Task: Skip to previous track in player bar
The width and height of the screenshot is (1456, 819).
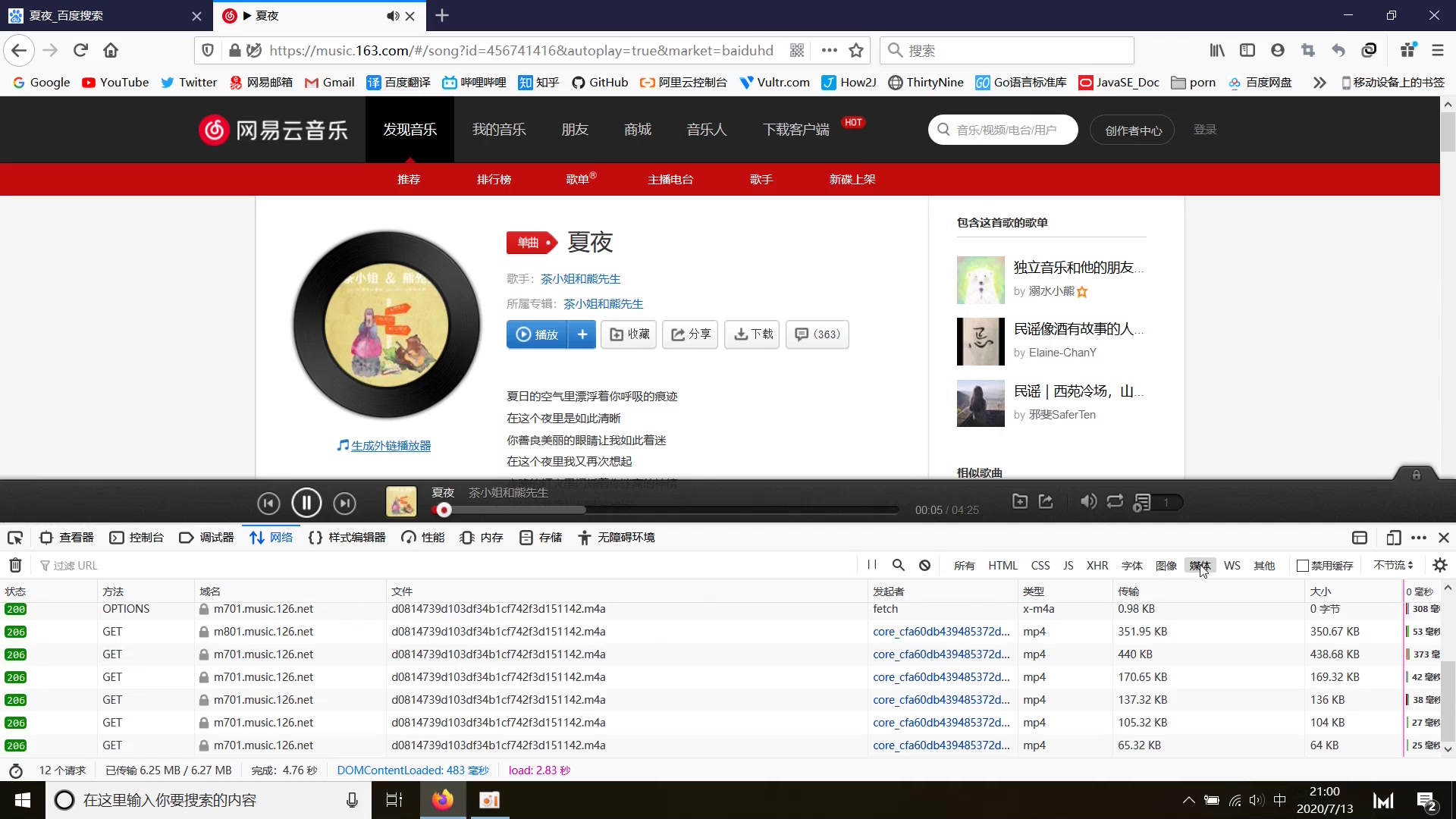Action: point(268,503)
